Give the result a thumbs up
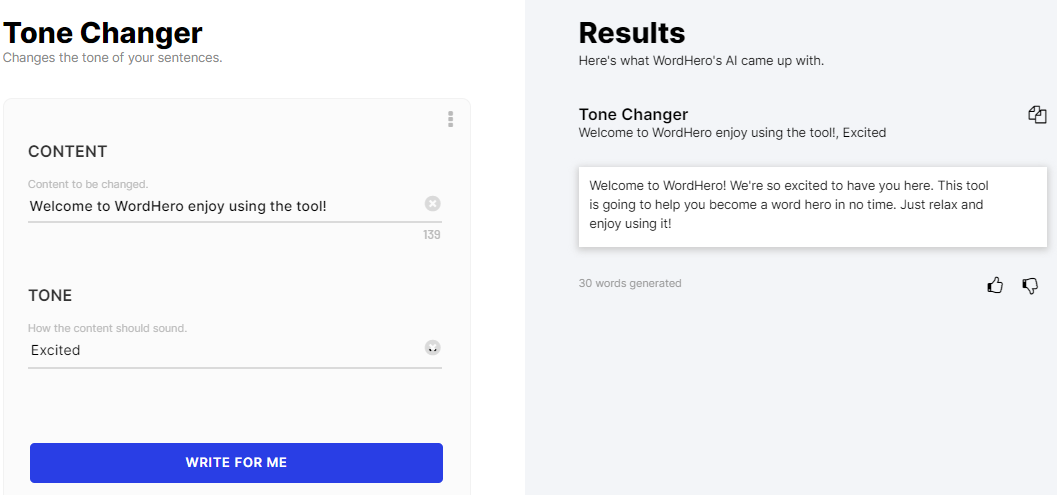This screenshot has width=1057, height=495. pos(995,286)
